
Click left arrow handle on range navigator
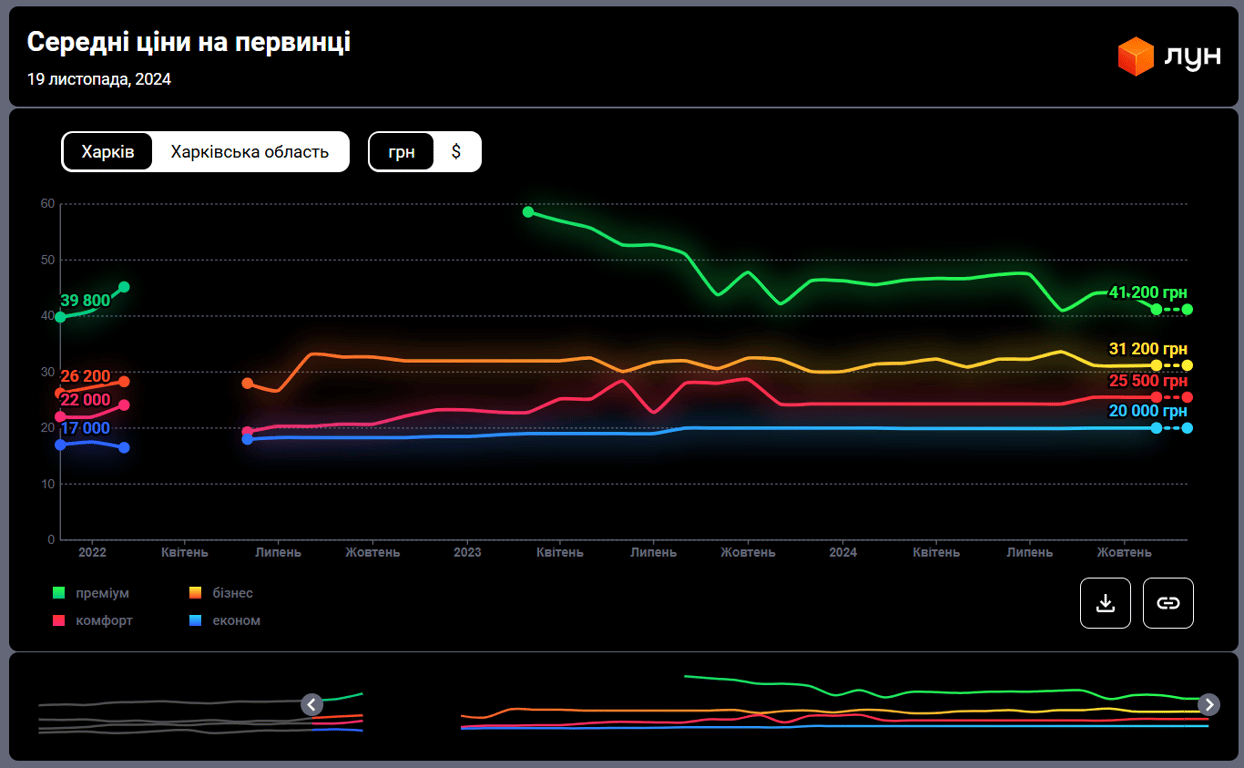click(x=312, y=704)
